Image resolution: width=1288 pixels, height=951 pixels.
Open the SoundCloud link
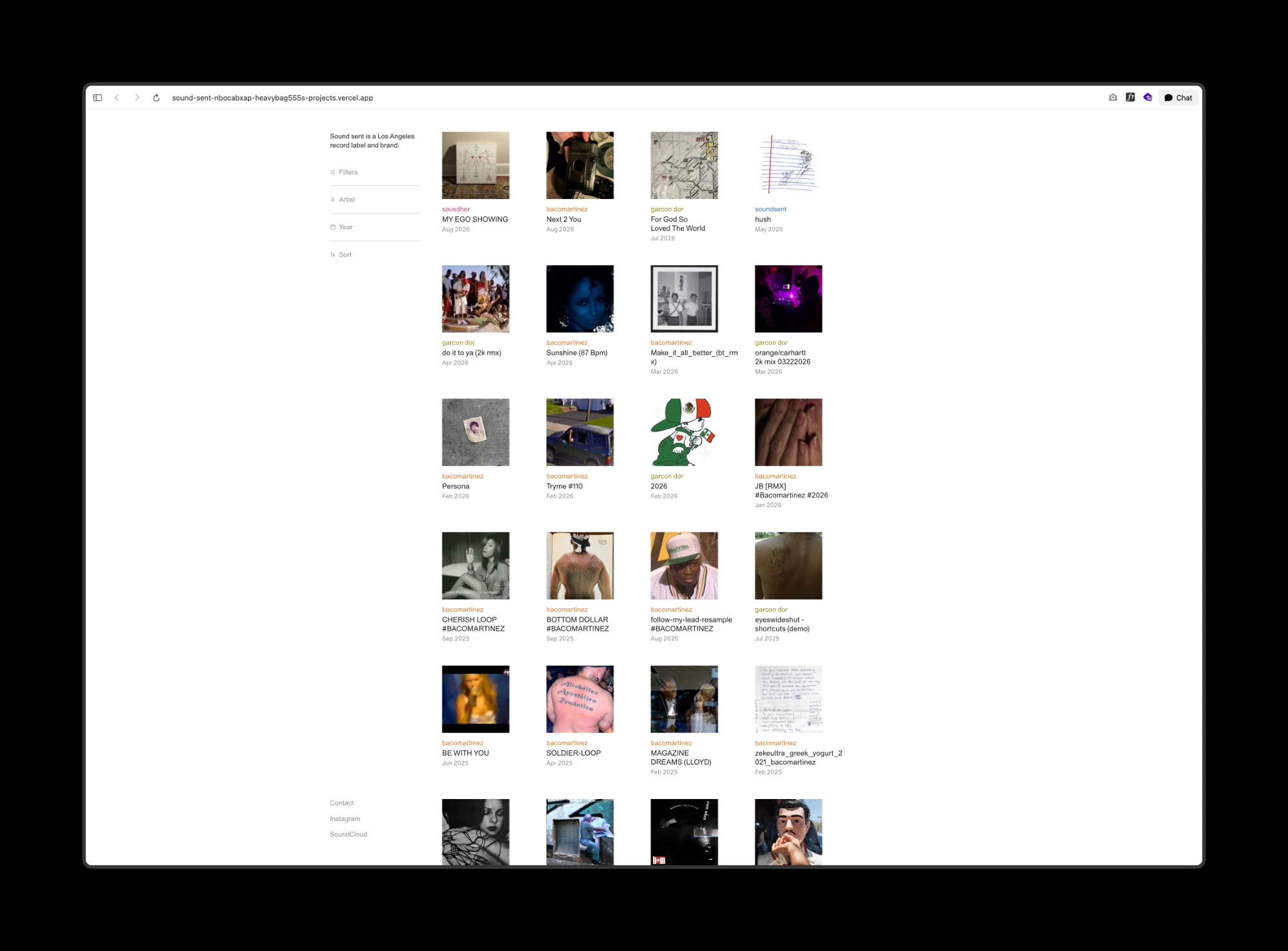pyautogui.click(x=348, y=834)
